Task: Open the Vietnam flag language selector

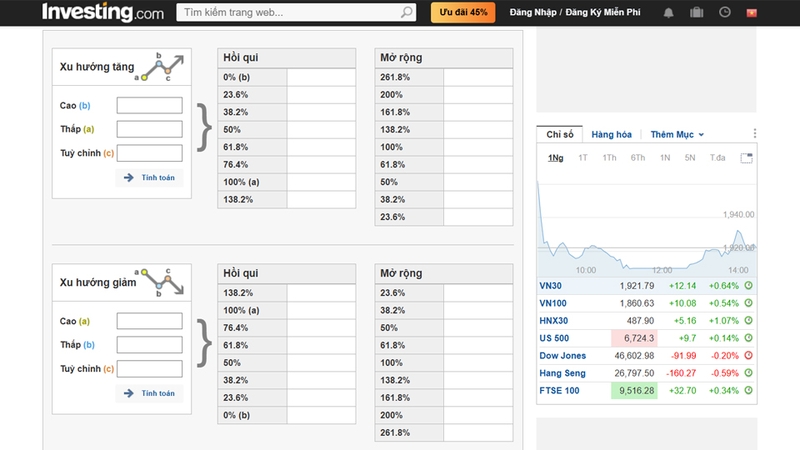Action: click(x=752, y=13)
